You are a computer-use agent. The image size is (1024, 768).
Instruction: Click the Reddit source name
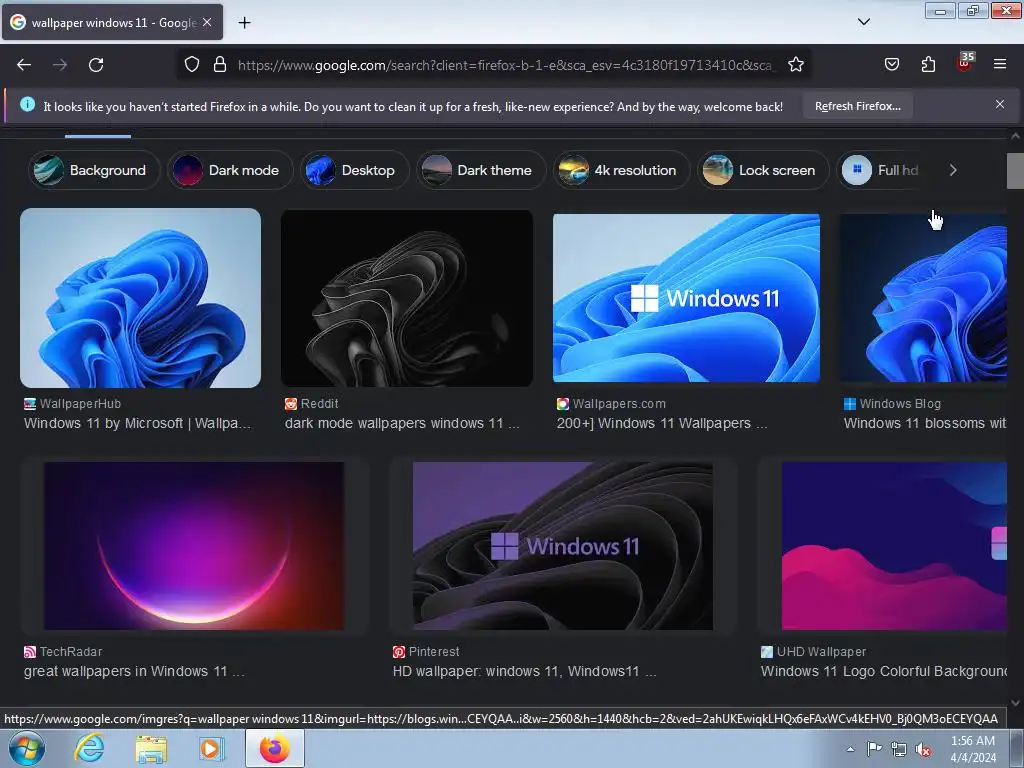tap(319, 404)
